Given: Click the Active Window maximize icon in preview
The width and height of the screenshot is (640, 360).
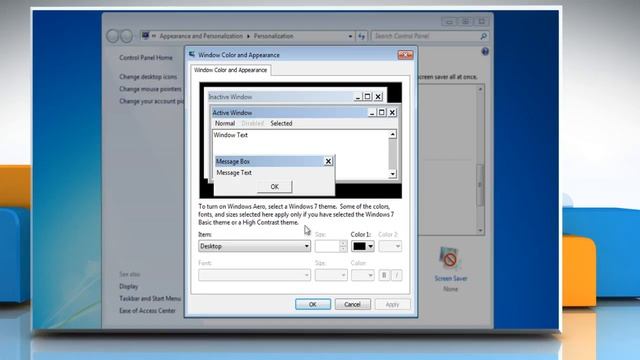Looking at the screenshot, I should [x=382, y=112].
